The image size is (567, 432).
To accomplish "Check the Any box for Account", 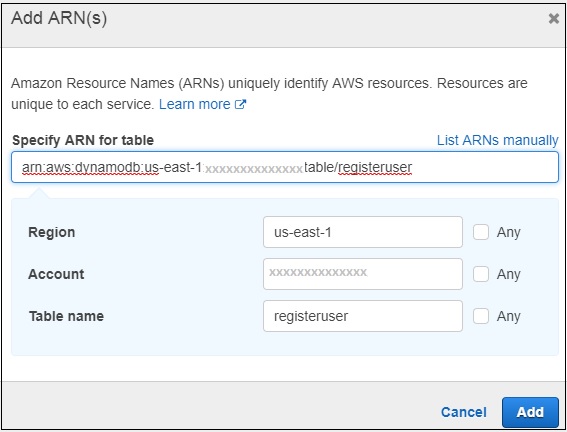I will (481, 274).
